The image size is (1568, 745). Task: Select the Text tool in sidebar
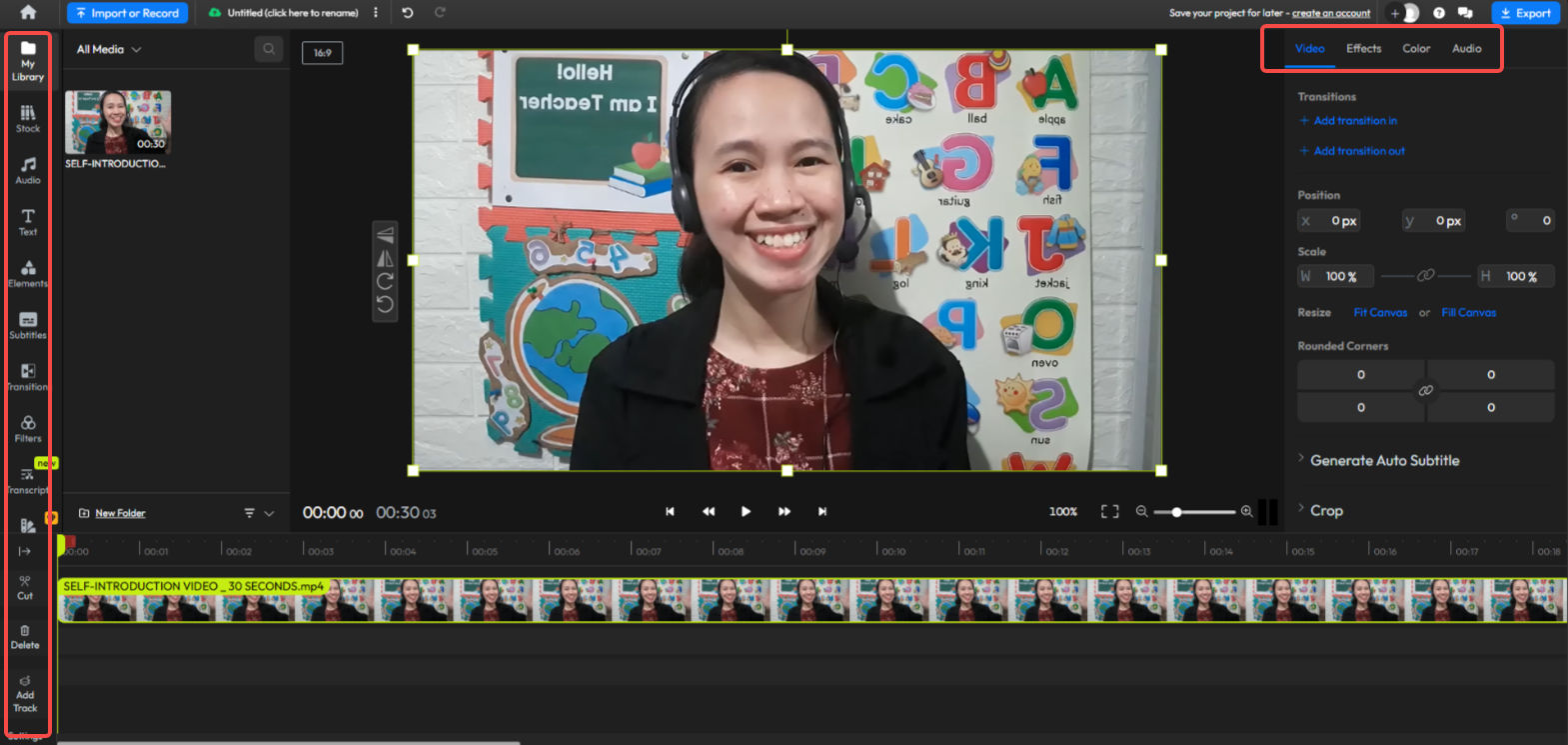[x=28, y=222]
